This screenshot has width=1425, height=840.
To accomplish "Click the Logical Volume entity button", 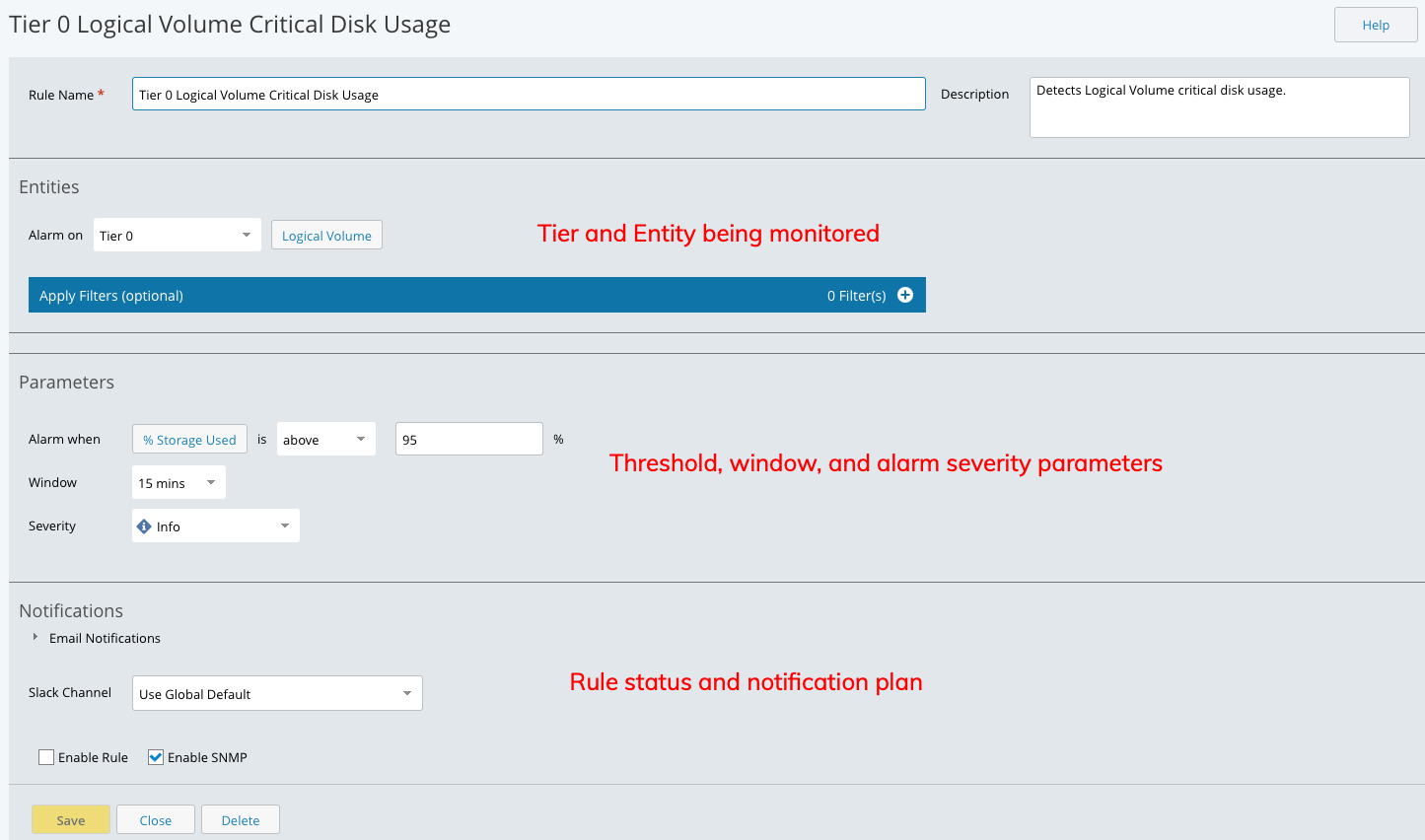I will point(326,235).
